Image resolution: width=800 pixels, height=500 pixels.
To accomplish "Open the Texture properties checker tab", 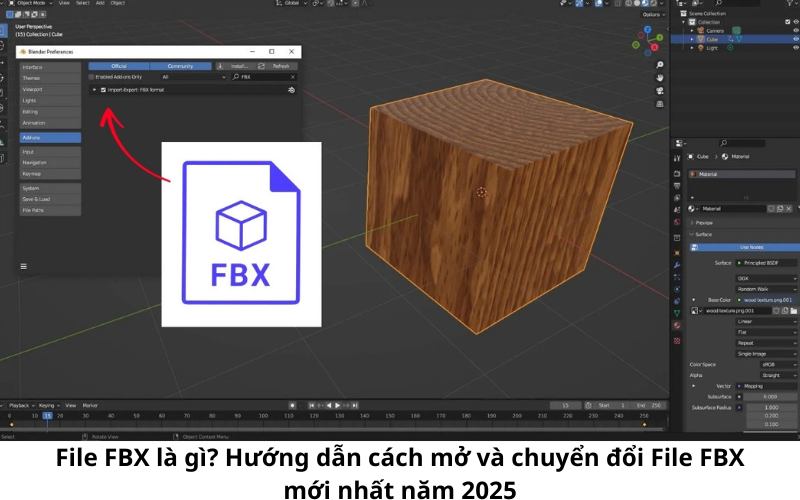I will point(677,341).
